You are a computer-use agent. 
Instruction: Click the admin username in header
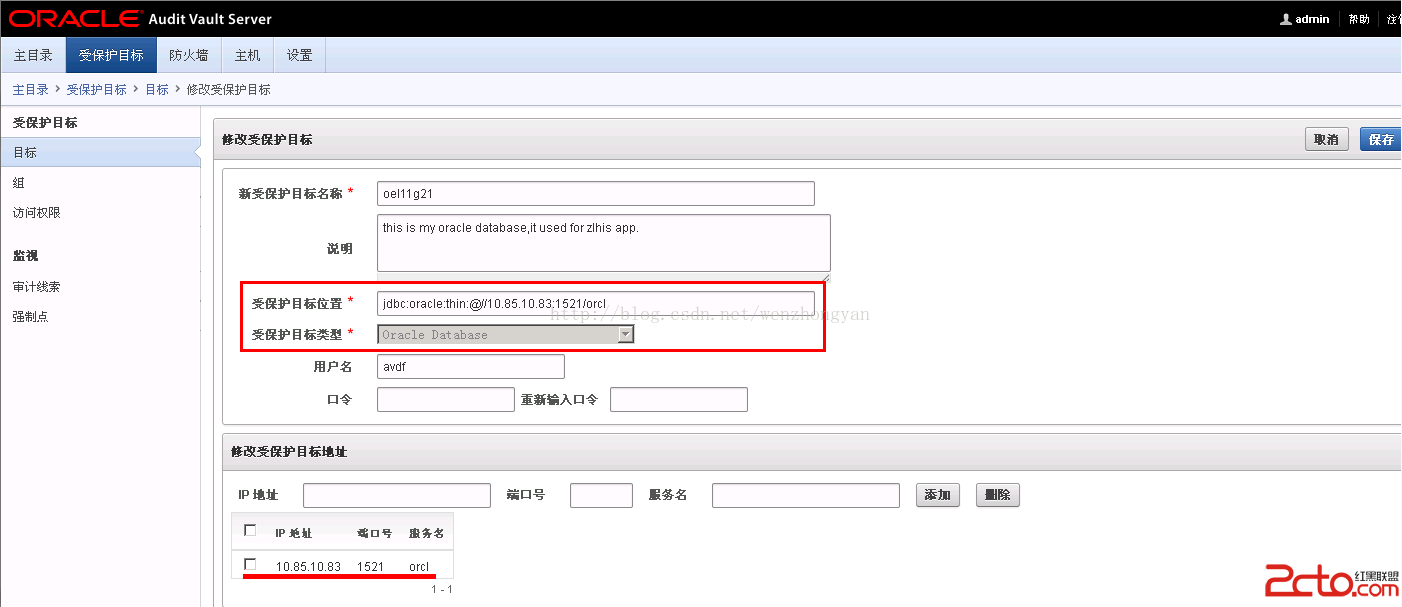1312,19
